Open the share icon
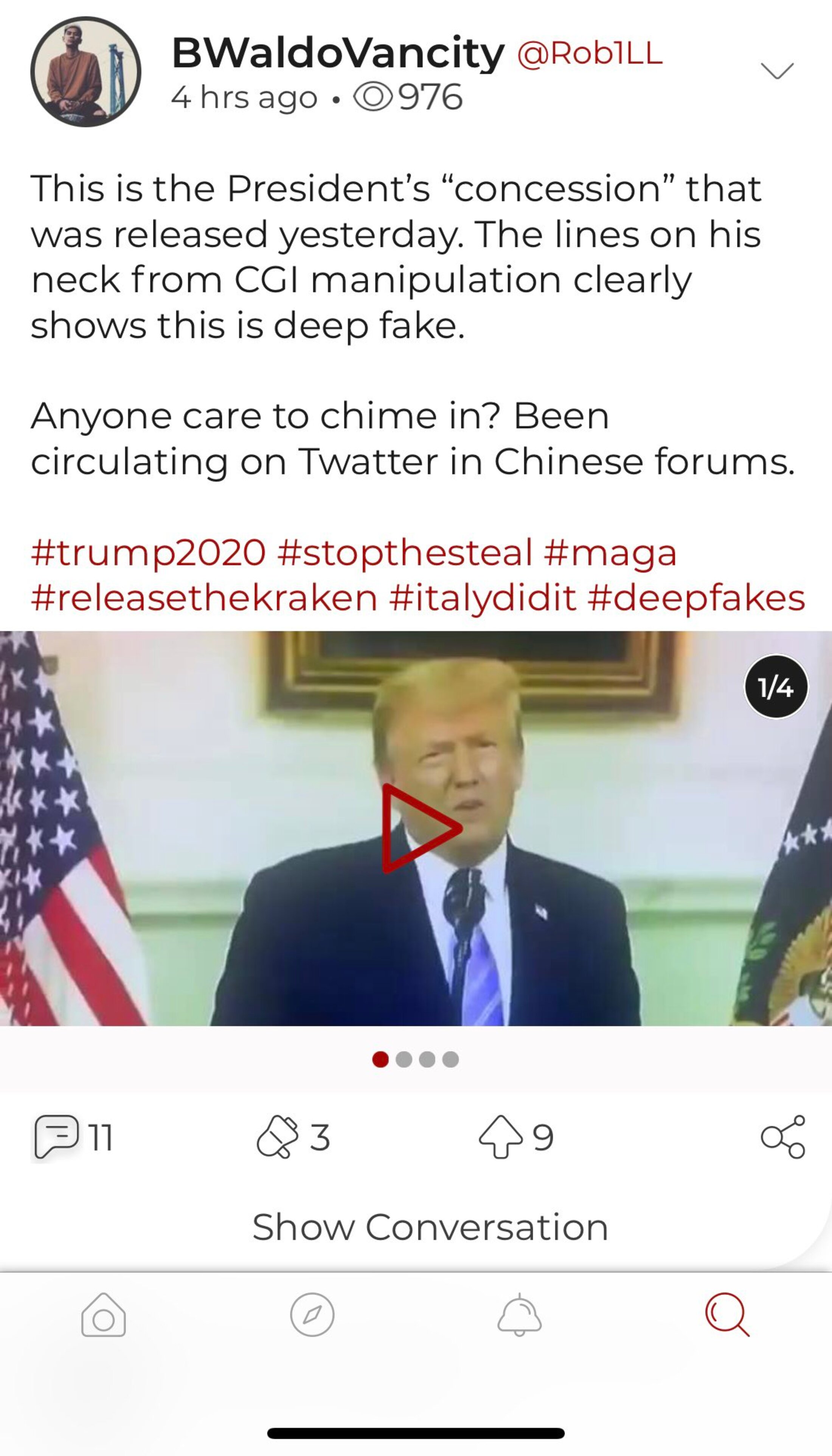The image size is (832, 1456). click(x=783, y=1136)
